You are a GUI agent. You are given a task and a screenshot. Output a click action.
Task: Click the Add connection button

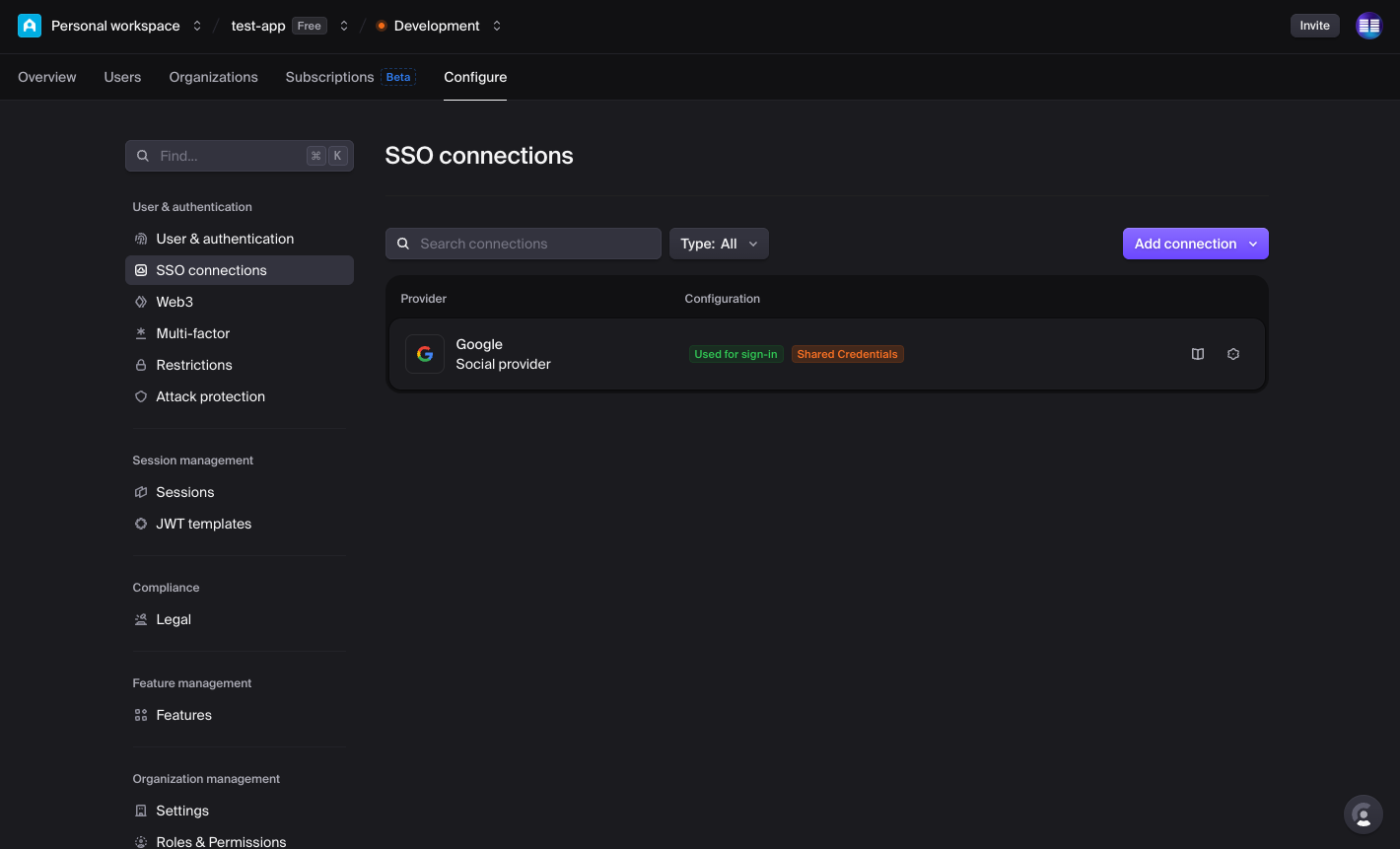click(1195, 244)
